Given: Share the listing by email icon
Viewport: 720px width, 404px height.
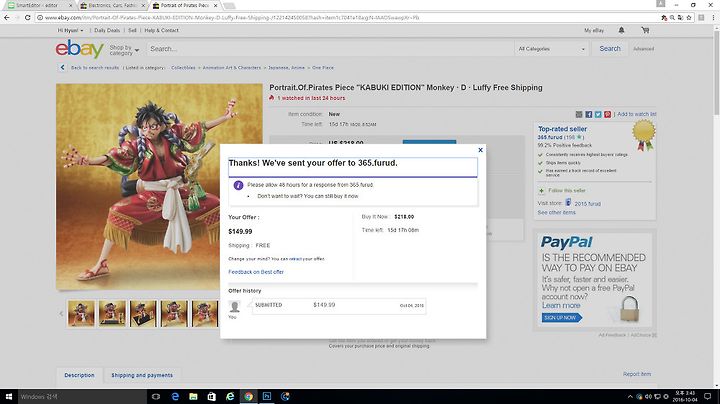Looking at the screenshot, I should [579, 114].
